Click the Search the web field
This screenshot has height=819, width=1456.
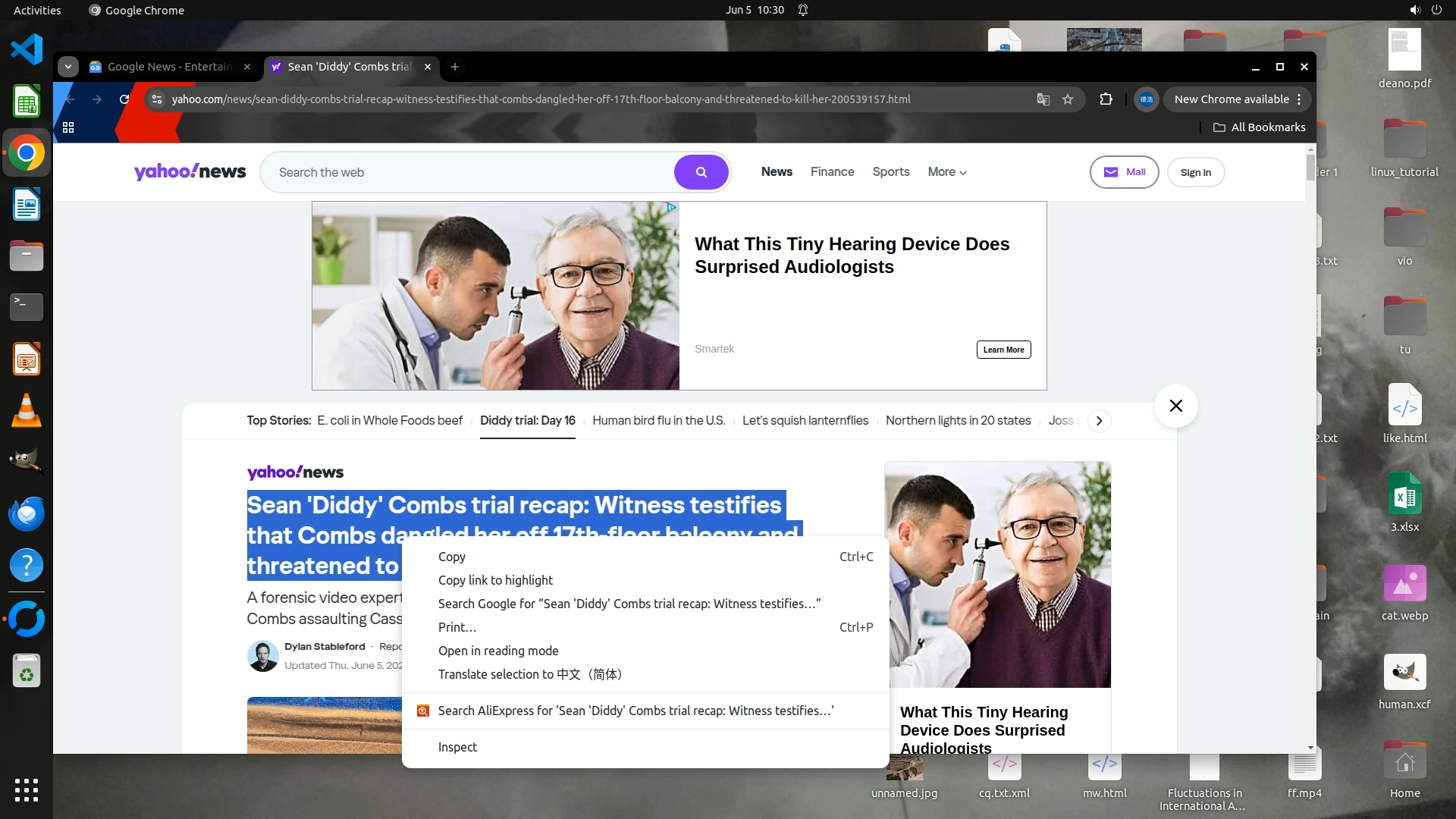(470, 172)
